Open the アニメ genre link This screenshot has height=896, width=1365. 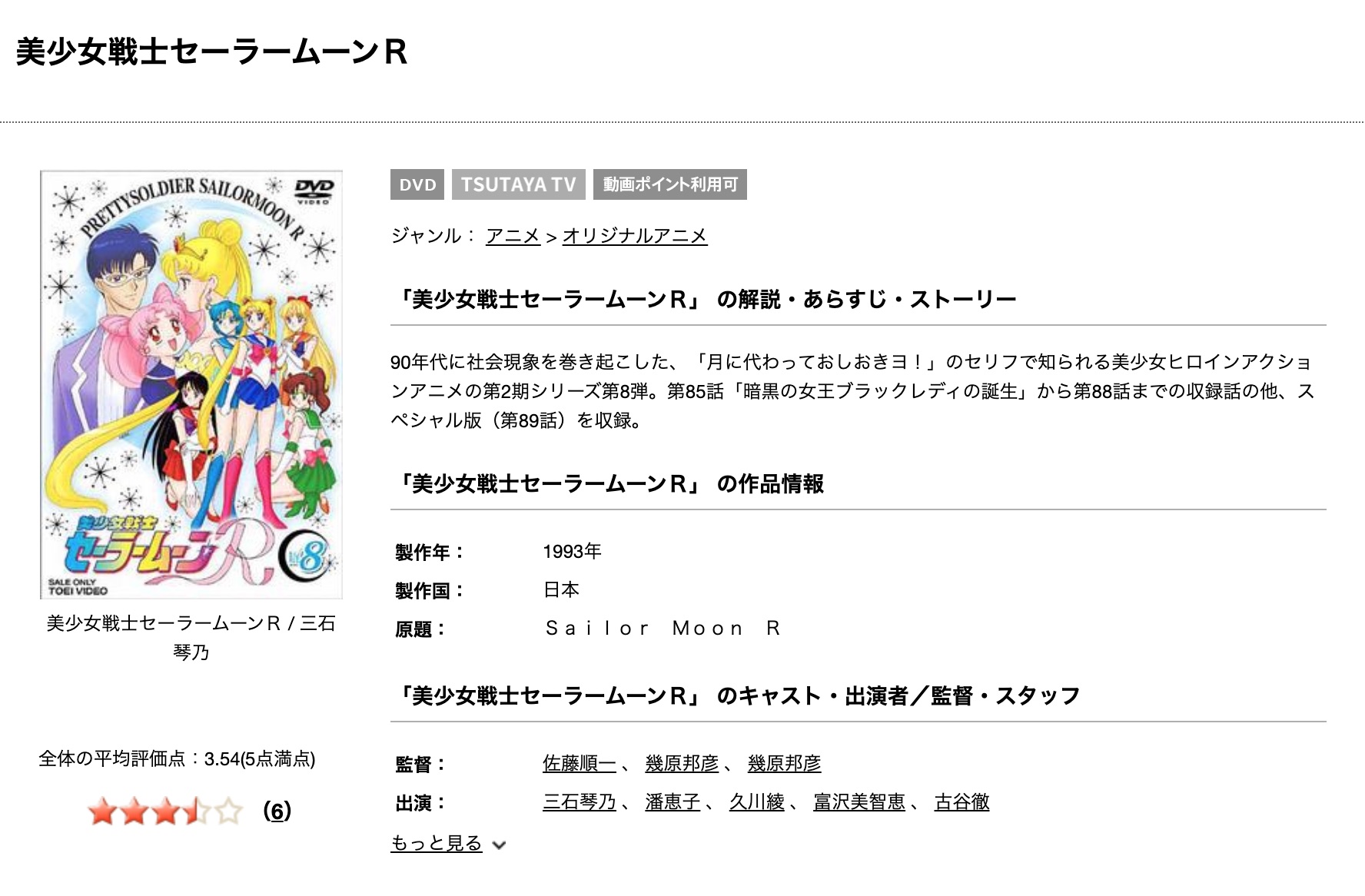(x=513, y=235)
